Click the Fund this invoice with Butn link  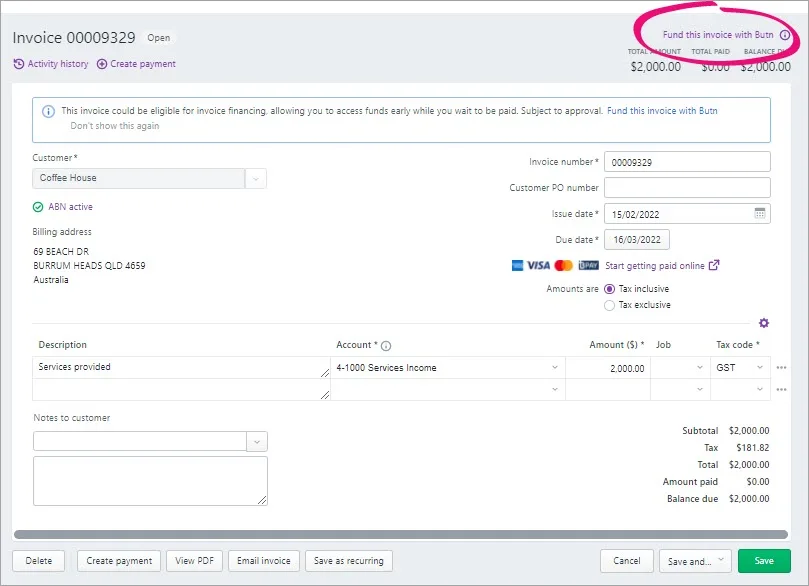tap(661, 111)
